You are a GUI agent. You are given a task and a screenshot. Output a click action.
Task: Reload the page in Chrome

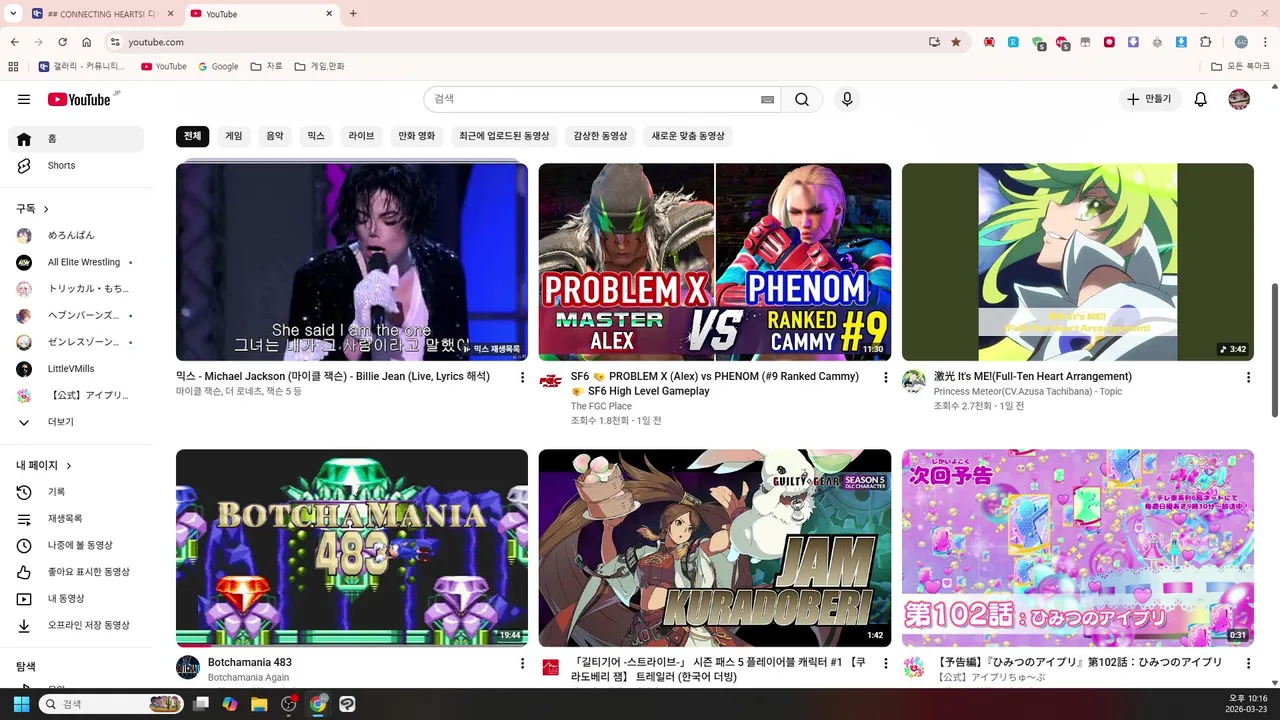coord(62,42)
